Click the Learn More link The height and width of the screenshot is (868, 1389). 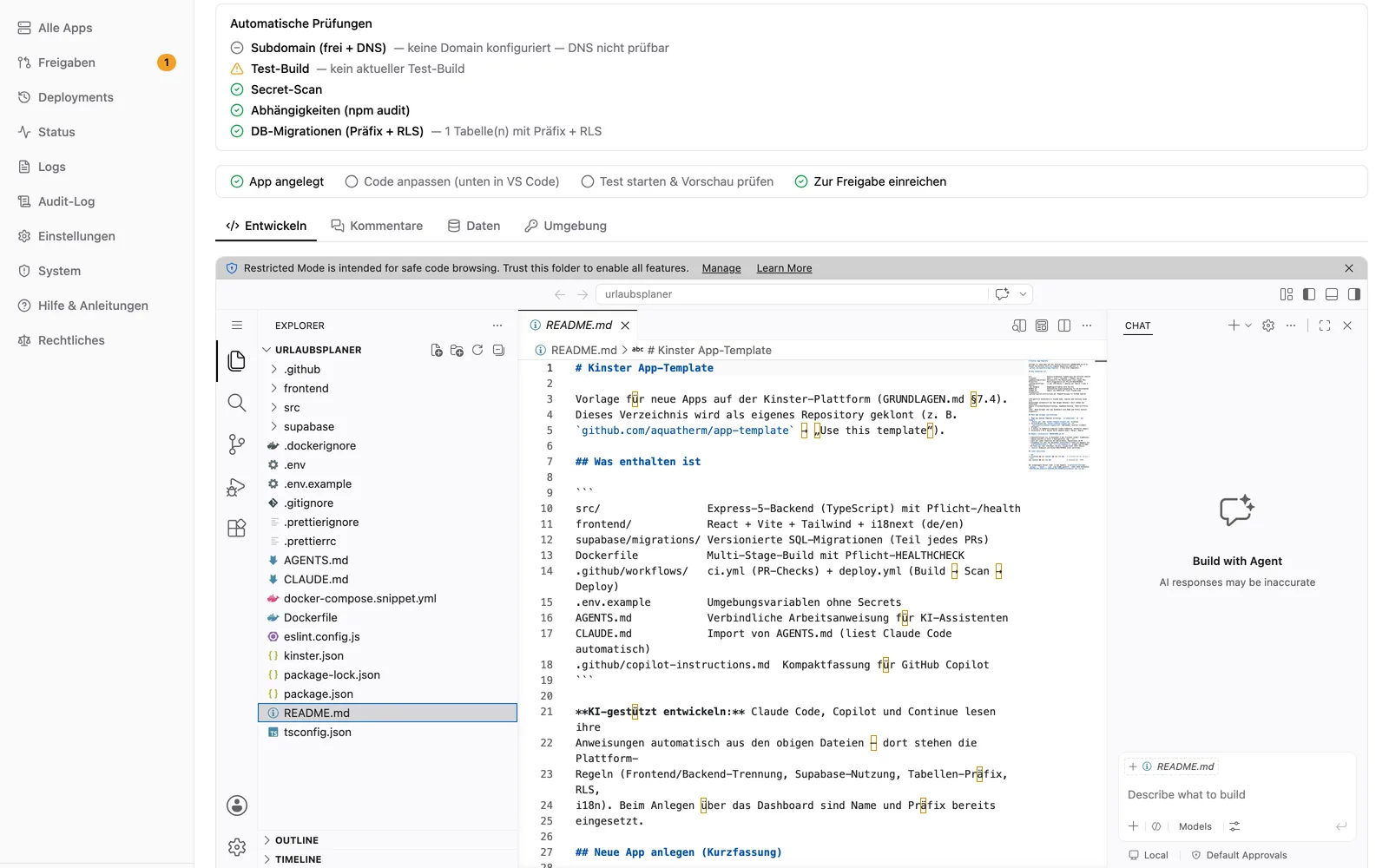pos(784,268)
